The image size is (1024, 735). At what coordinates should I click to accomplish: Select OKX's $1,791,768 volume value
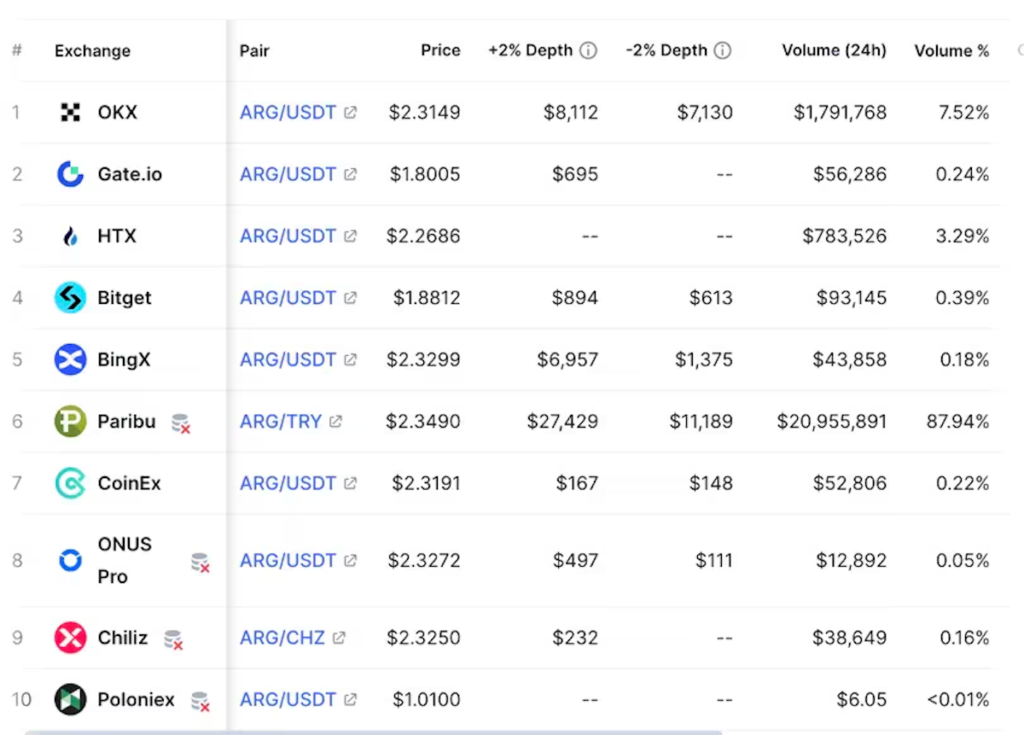tap(840, 112)
